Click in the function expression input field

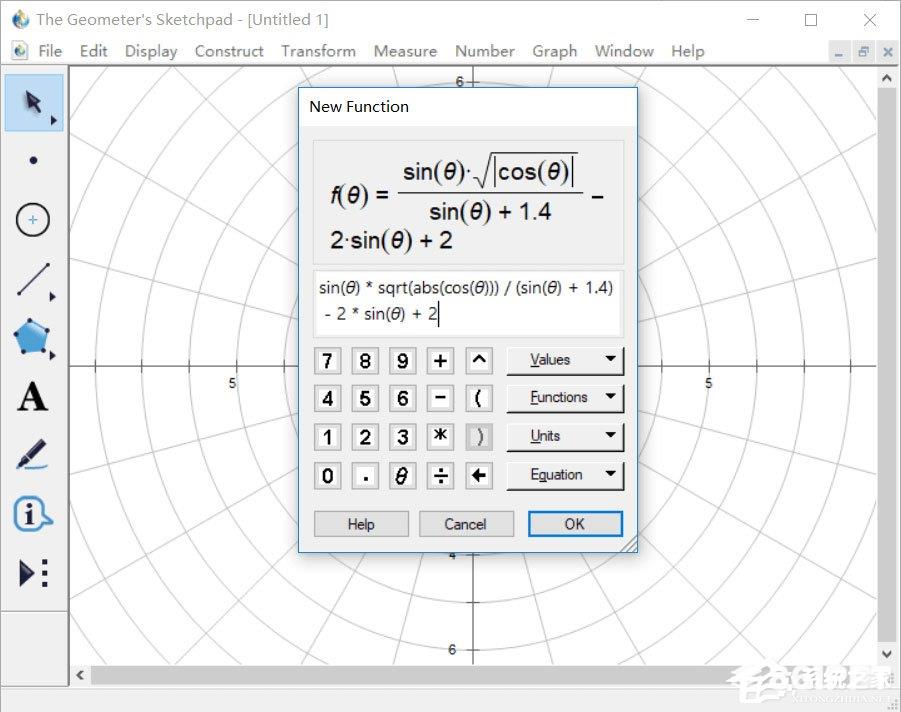468,303
